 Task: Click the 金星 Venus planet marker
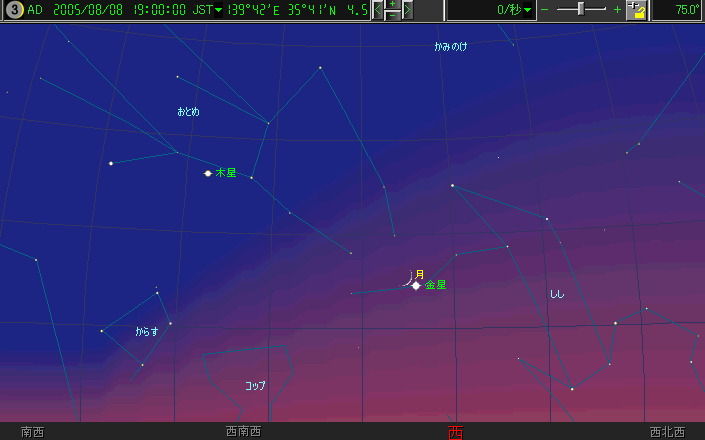coord(416,286)
